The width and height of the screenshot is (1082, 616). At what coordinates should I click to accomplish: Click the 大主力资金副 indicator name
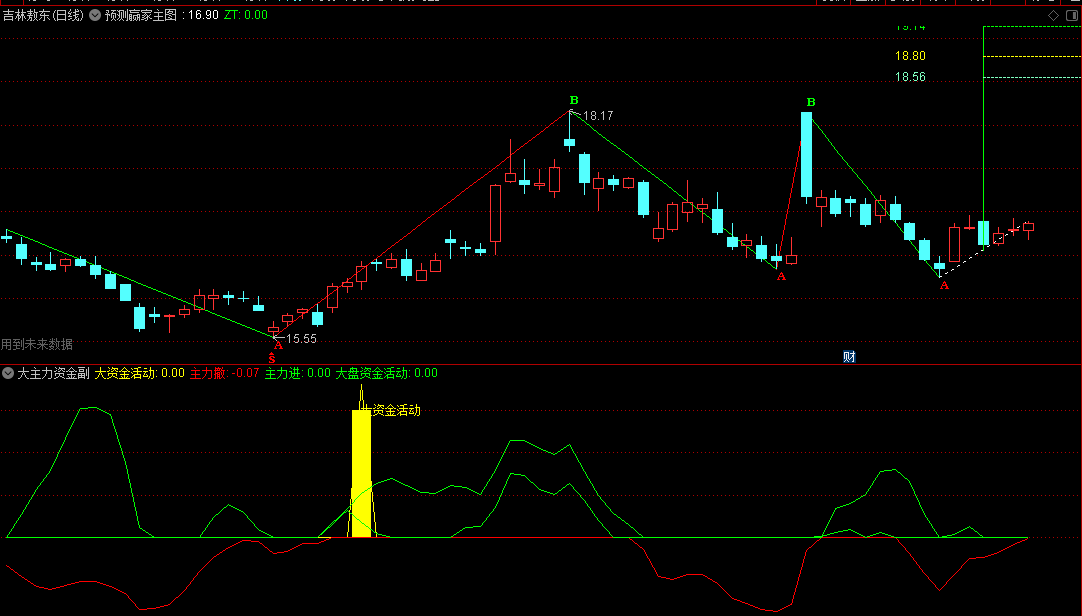point(53,373)
